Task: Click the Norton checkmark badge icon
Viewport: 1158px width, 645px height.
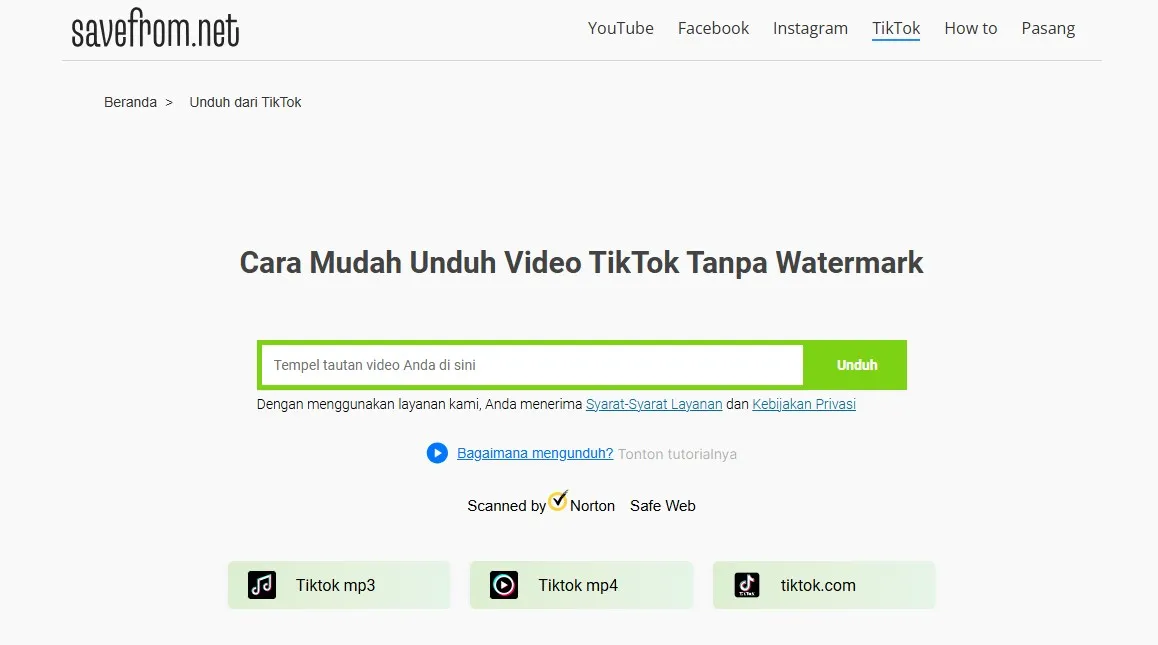Action: 557,503
